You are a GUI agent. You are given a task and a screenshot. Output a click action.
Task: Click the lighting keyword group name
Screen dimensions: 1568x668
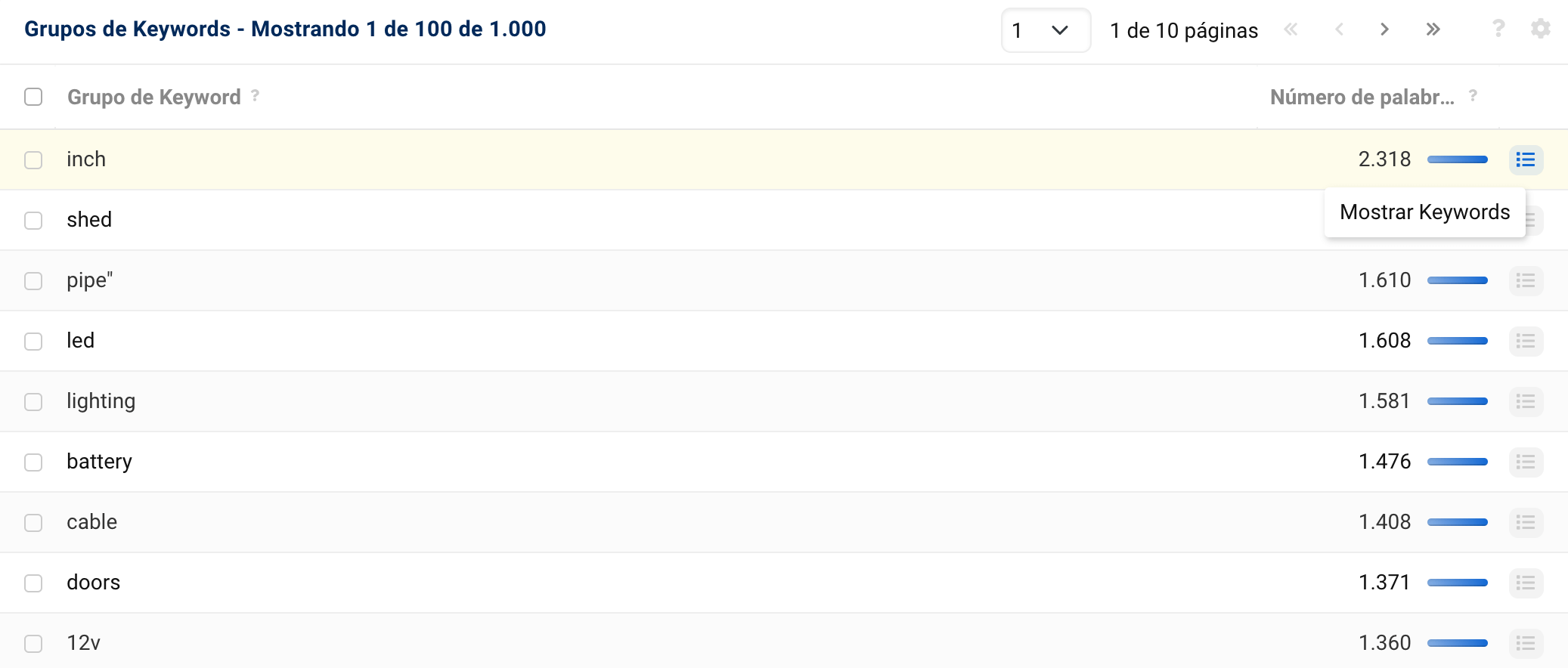101,401
